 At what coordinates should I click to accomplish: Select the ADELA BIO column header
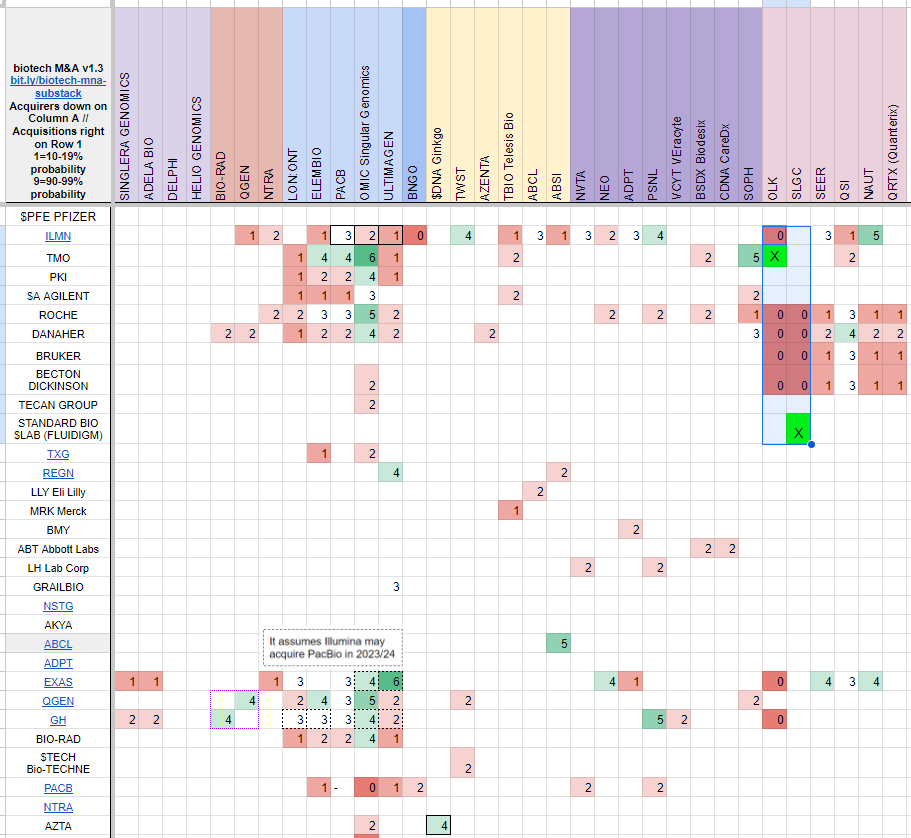[150, 105]
